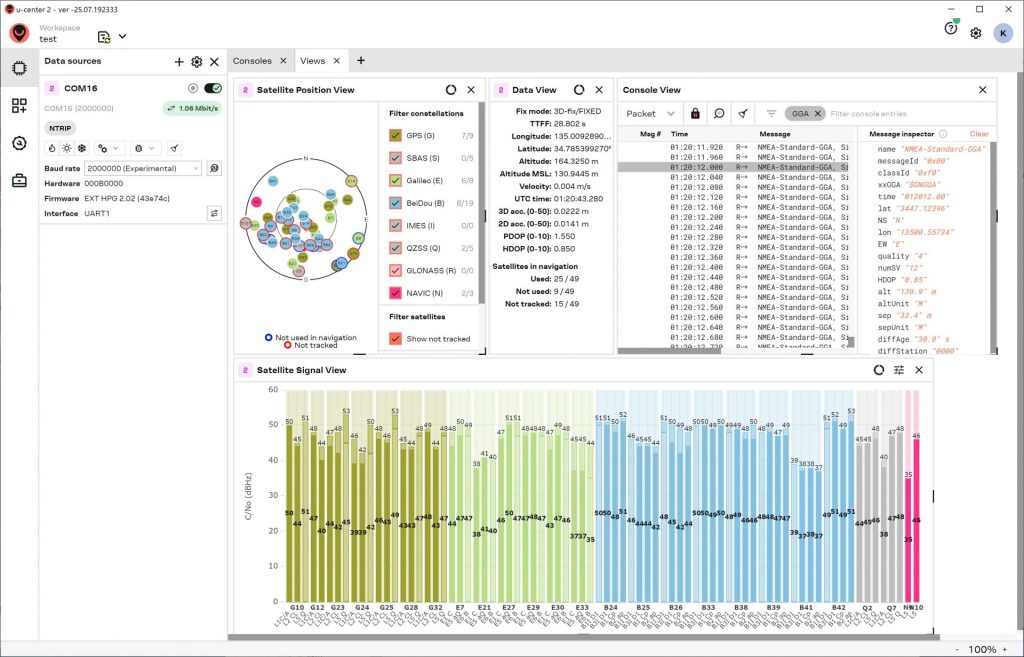The width and height of the screenshot is (1024, 657).
Task: Switch to the Consoles tab
Action: point(252,61)
